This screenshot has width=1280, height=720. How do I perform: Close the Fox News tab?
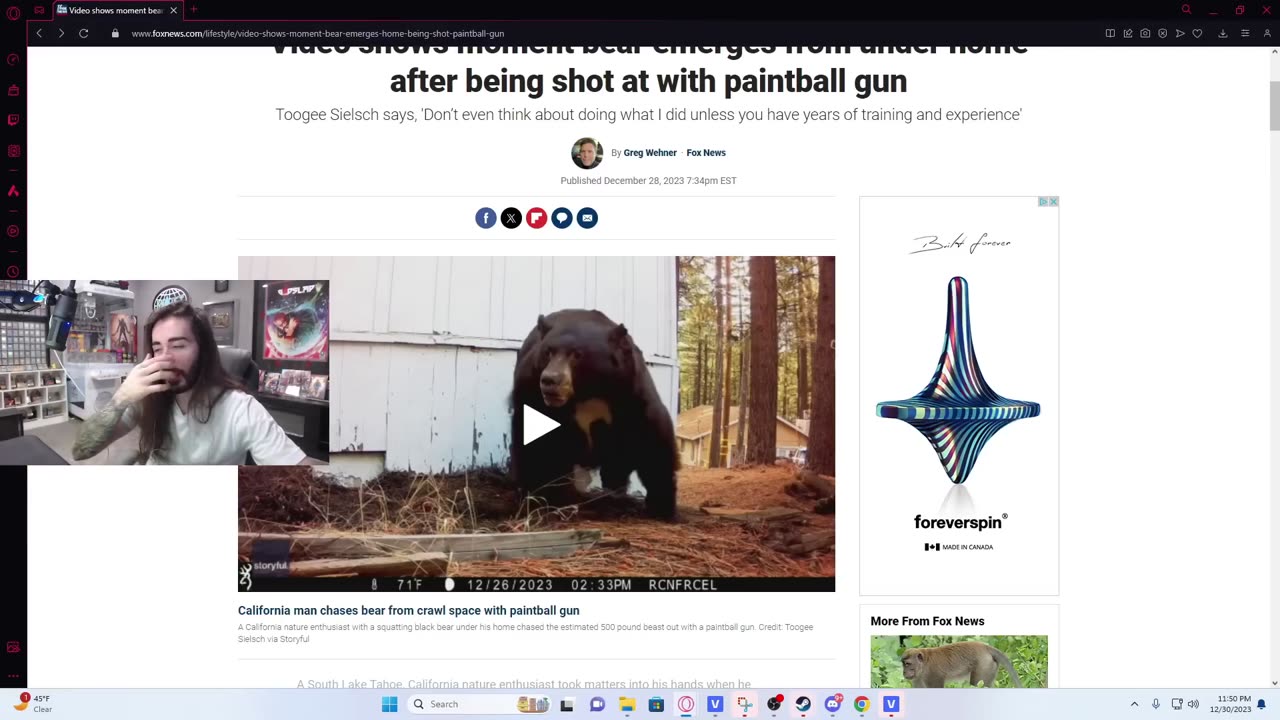(x=173, y=10)
